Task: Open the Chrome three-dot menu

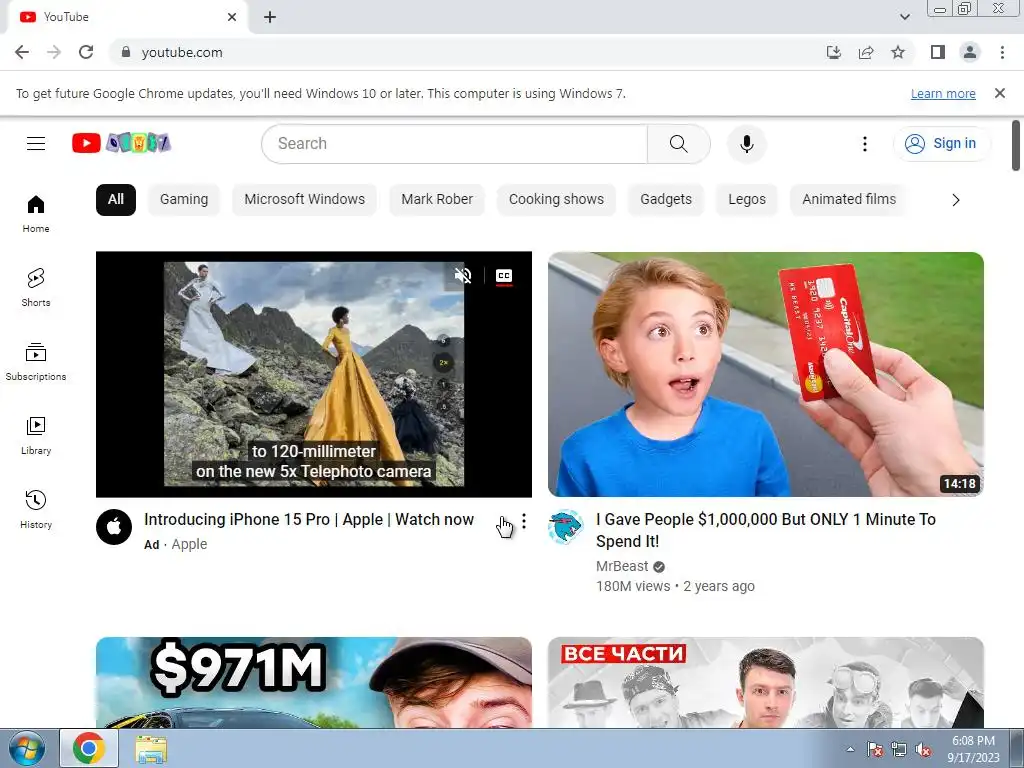Action: coord(1002,52)
